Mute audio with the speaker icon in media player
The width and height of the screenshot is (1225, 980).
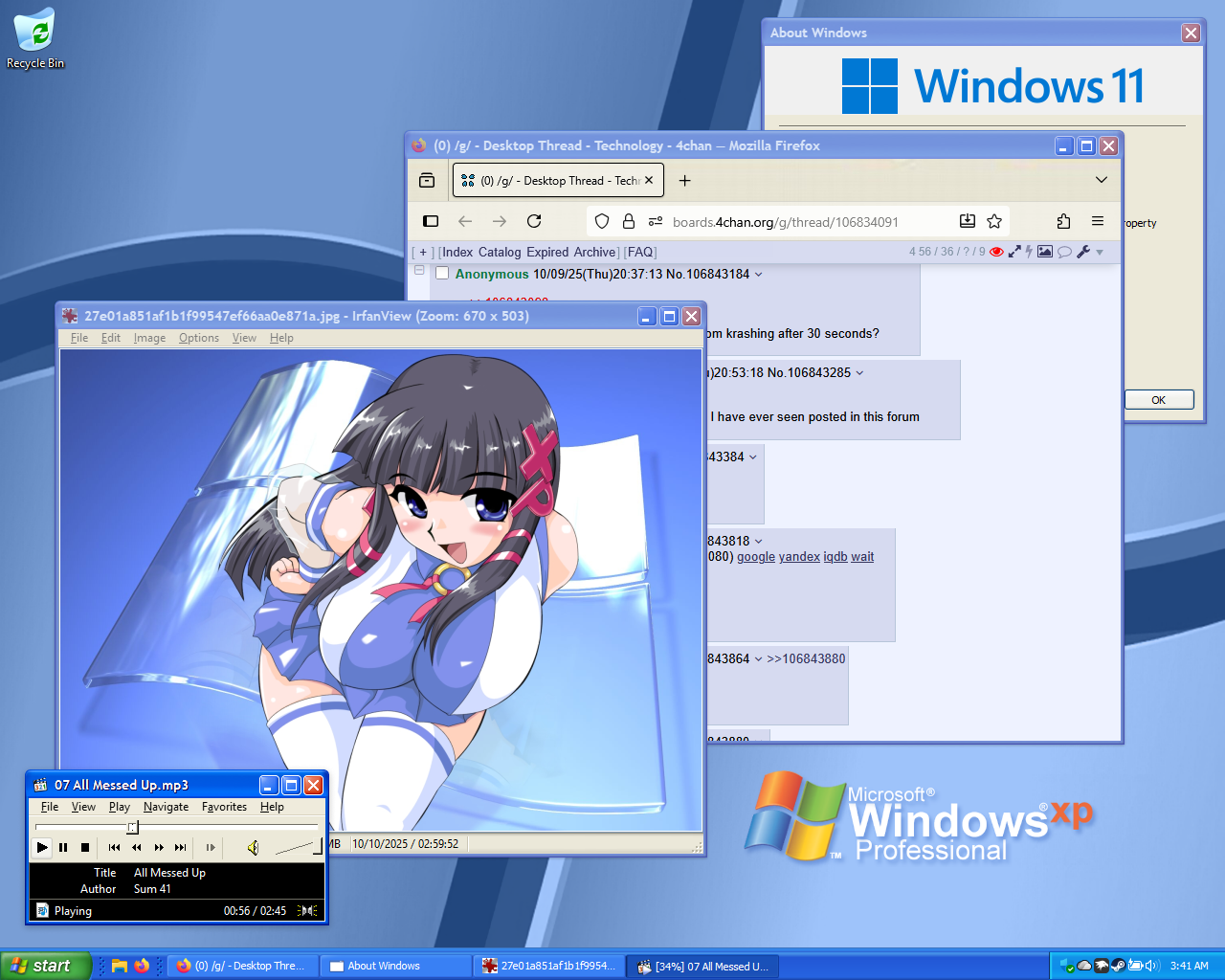[x=253, y=847]
